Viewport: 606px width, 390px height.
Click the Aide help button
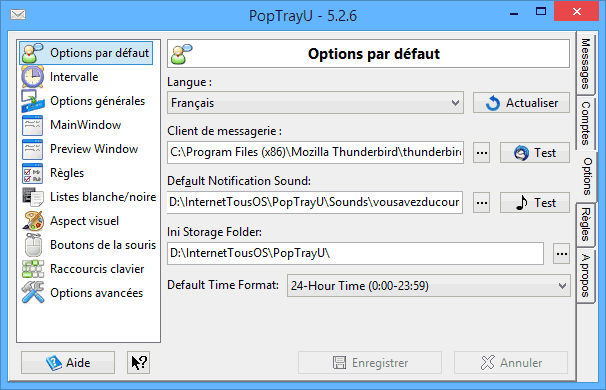tap(68, 363)
